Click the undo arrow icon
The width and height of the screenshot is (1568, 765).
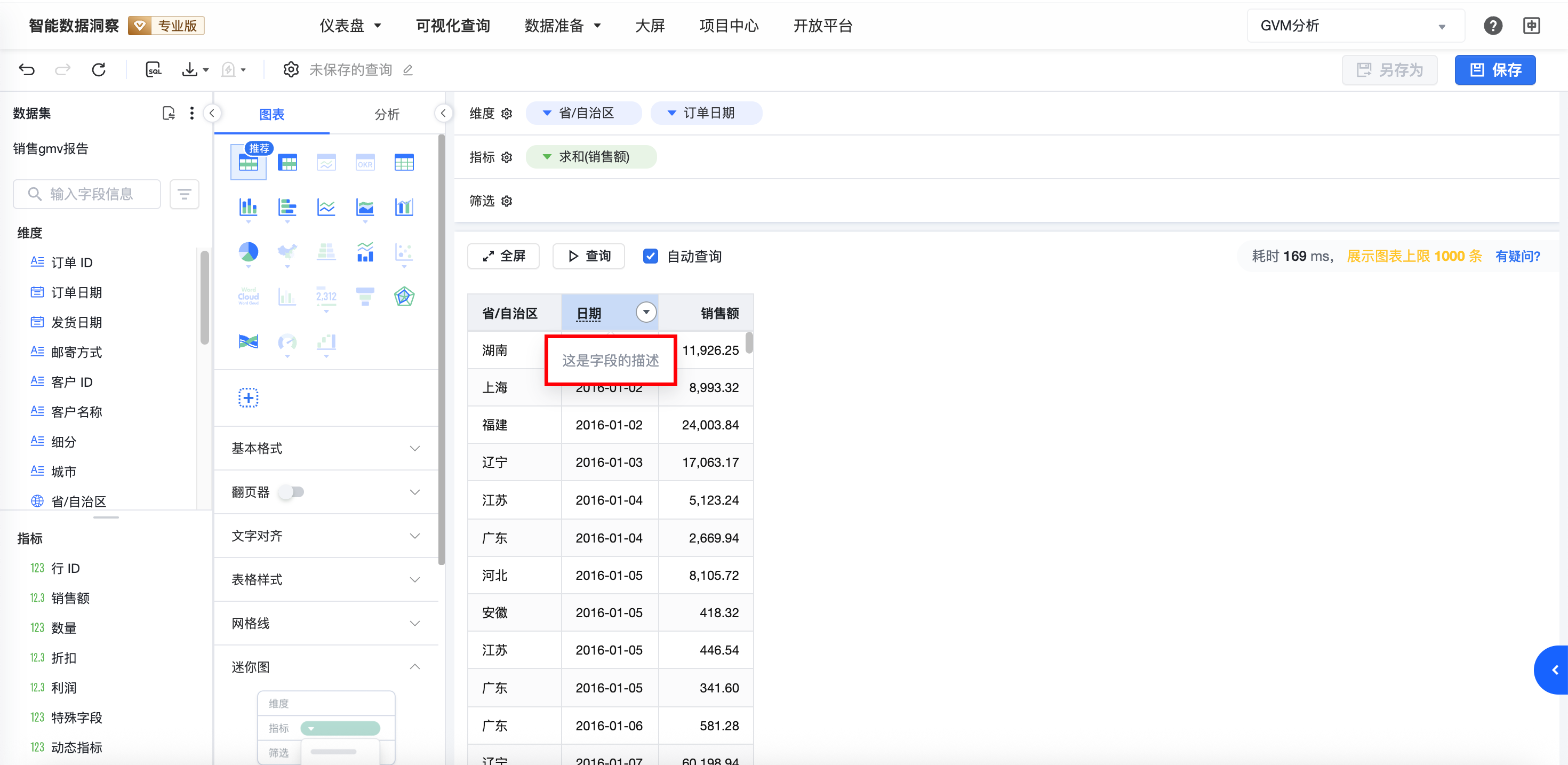[27, 70]
